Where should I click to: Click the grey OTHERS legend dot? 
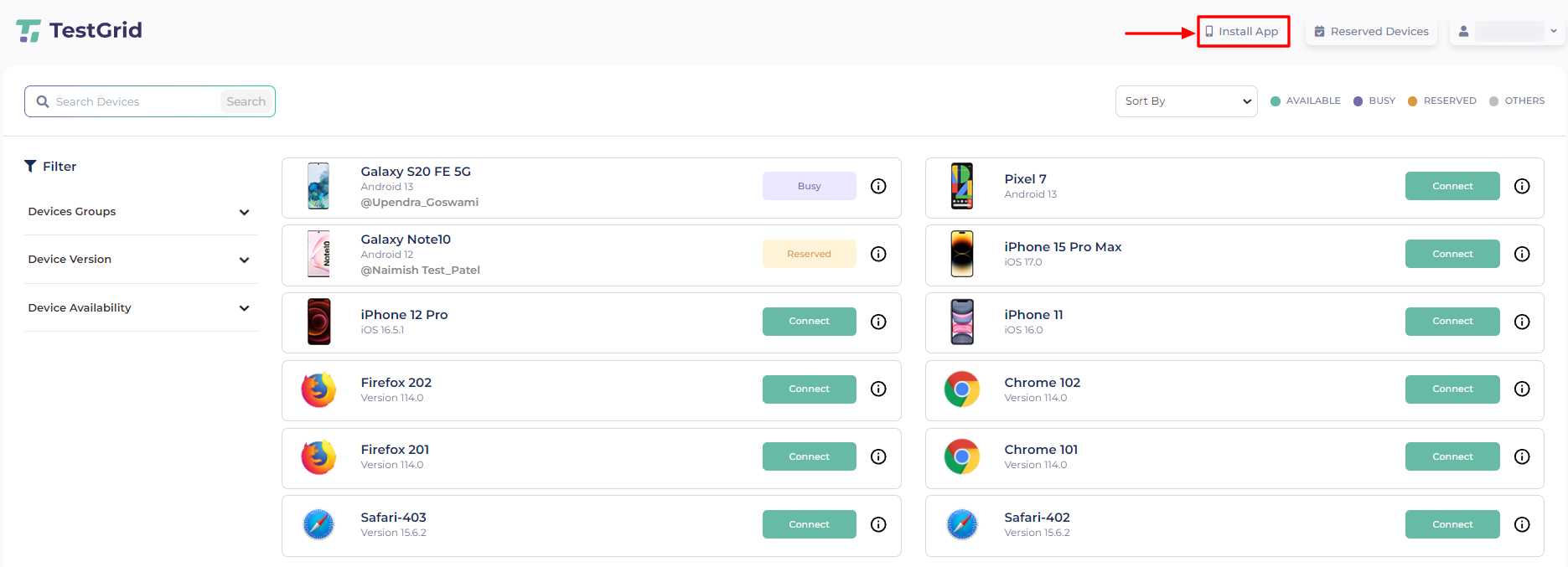1493,101
